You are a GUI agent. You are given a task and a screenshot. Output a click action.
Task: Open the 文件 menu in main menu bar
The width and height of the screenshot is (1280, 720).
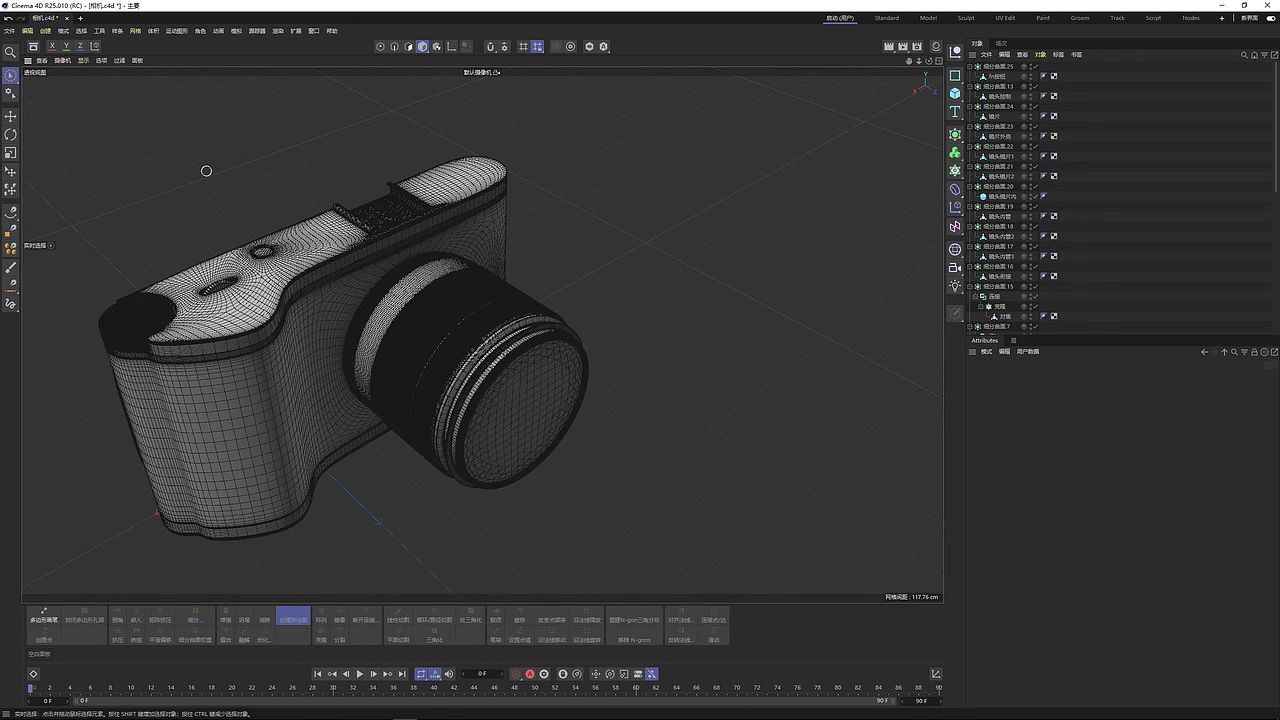point(10,31)
